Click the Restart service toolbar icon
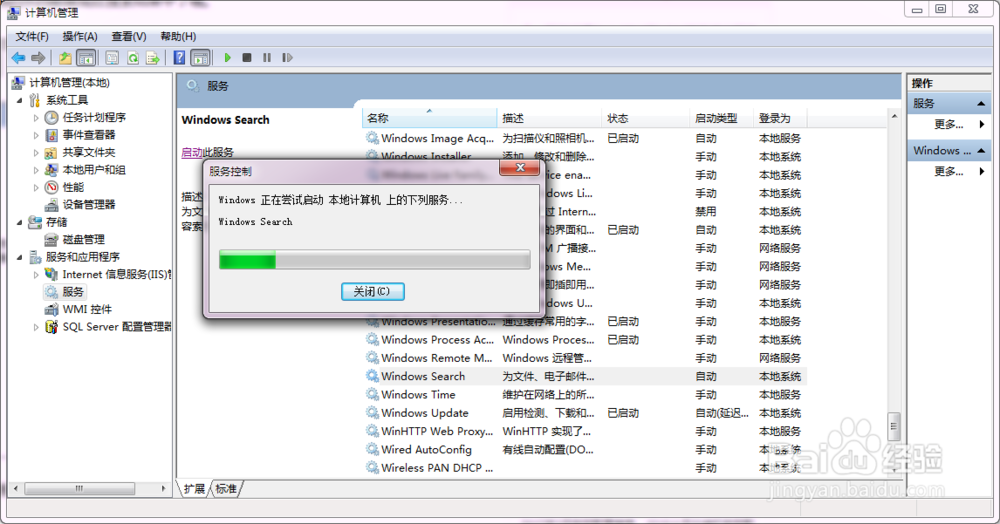 coord(287,58)
